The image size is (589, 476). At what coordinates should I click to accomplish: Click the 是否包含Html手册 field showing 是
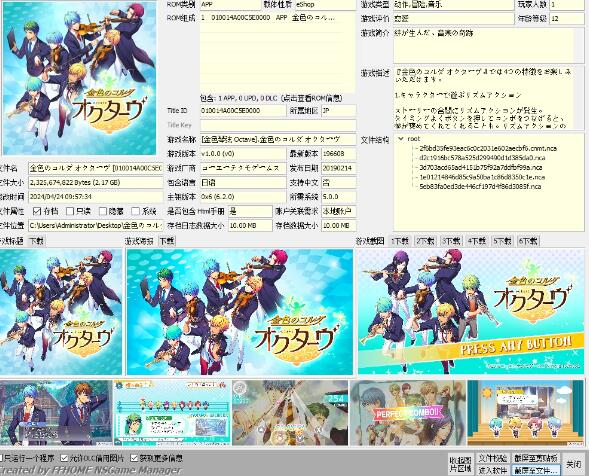(x=250, y=211)
